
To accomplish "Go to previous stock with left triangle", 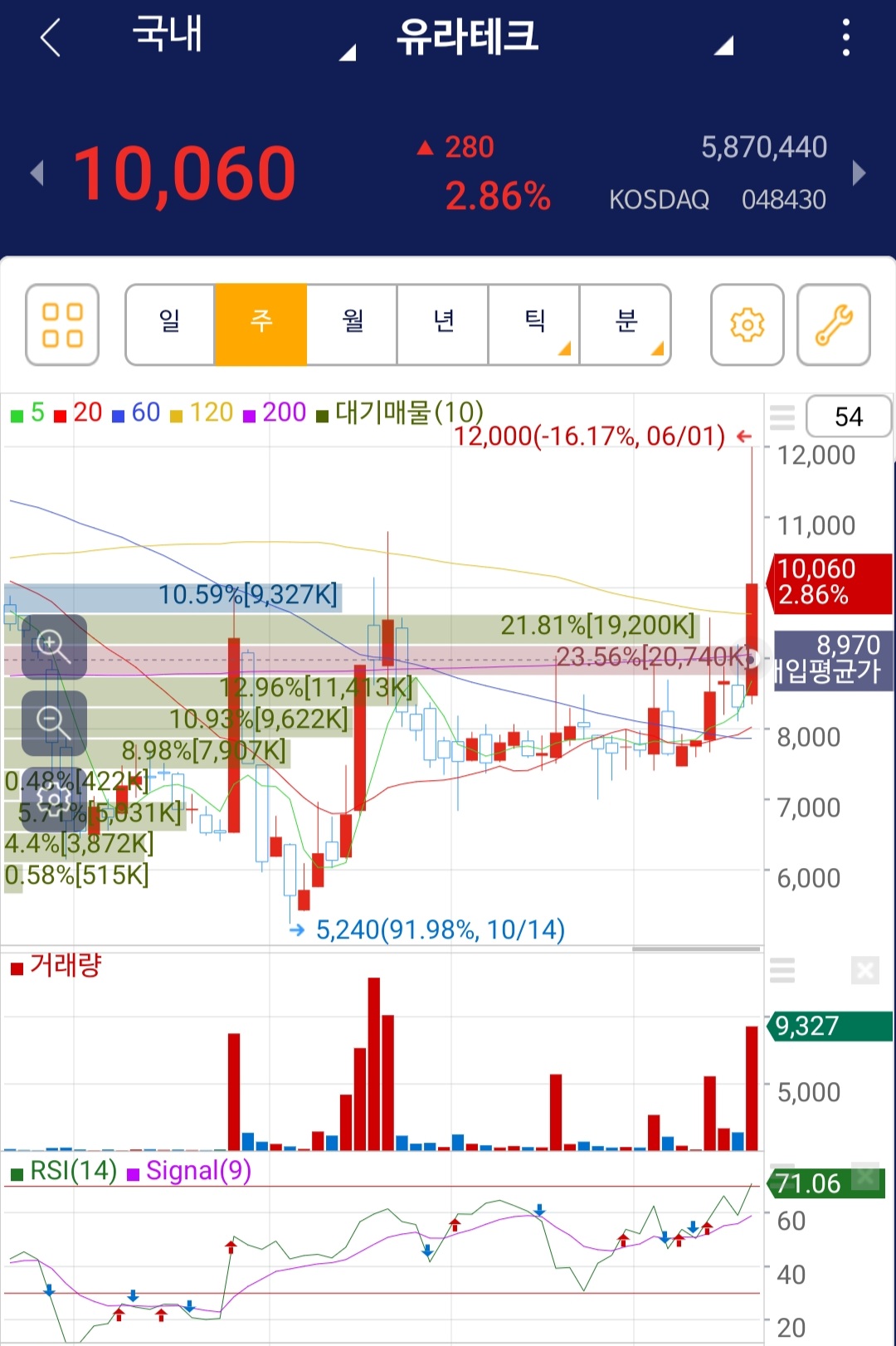I will click(x=37, y=173).
